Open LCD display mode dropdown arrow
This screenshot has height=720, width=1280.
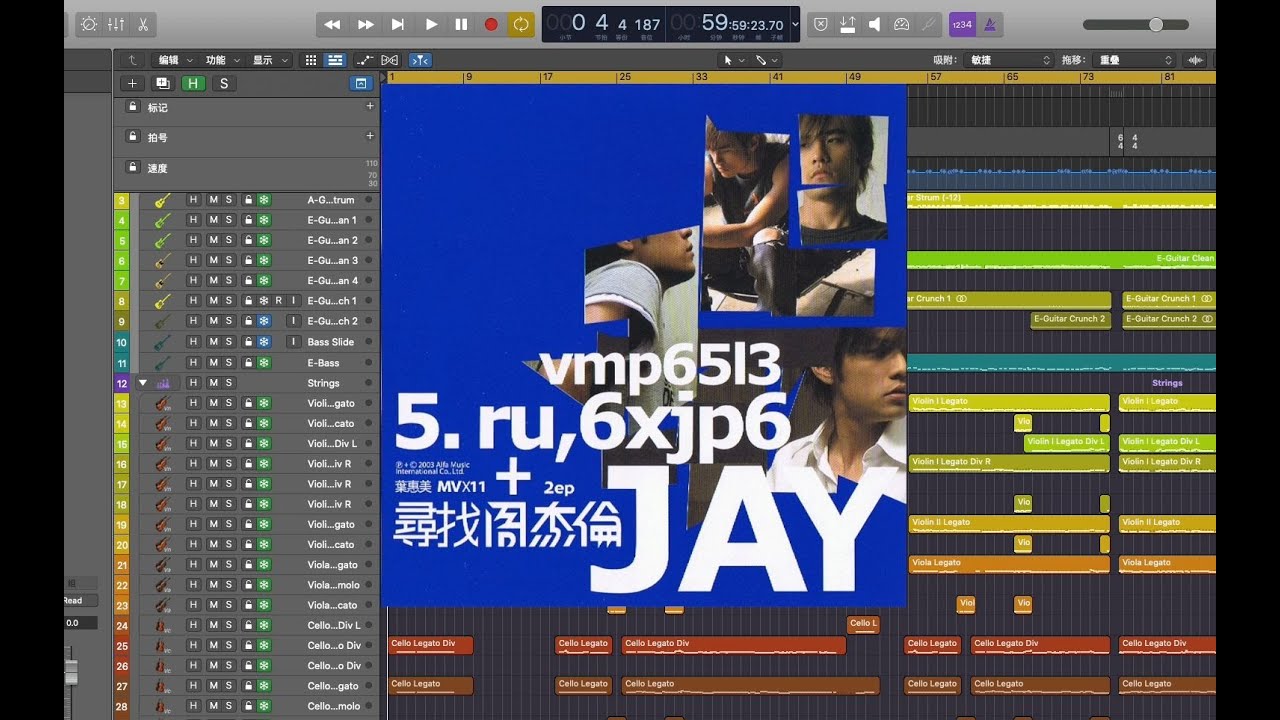(795, 24)
